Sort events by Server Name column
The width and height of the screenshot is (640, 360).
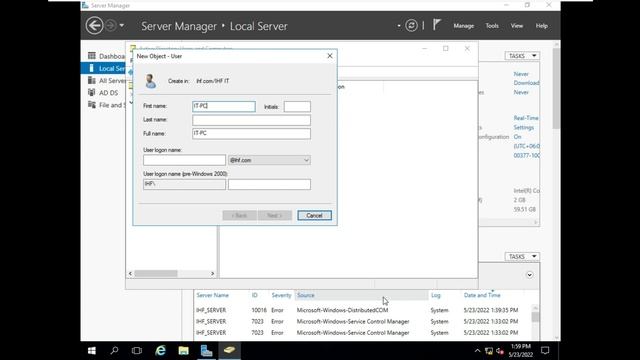[213, 295]
